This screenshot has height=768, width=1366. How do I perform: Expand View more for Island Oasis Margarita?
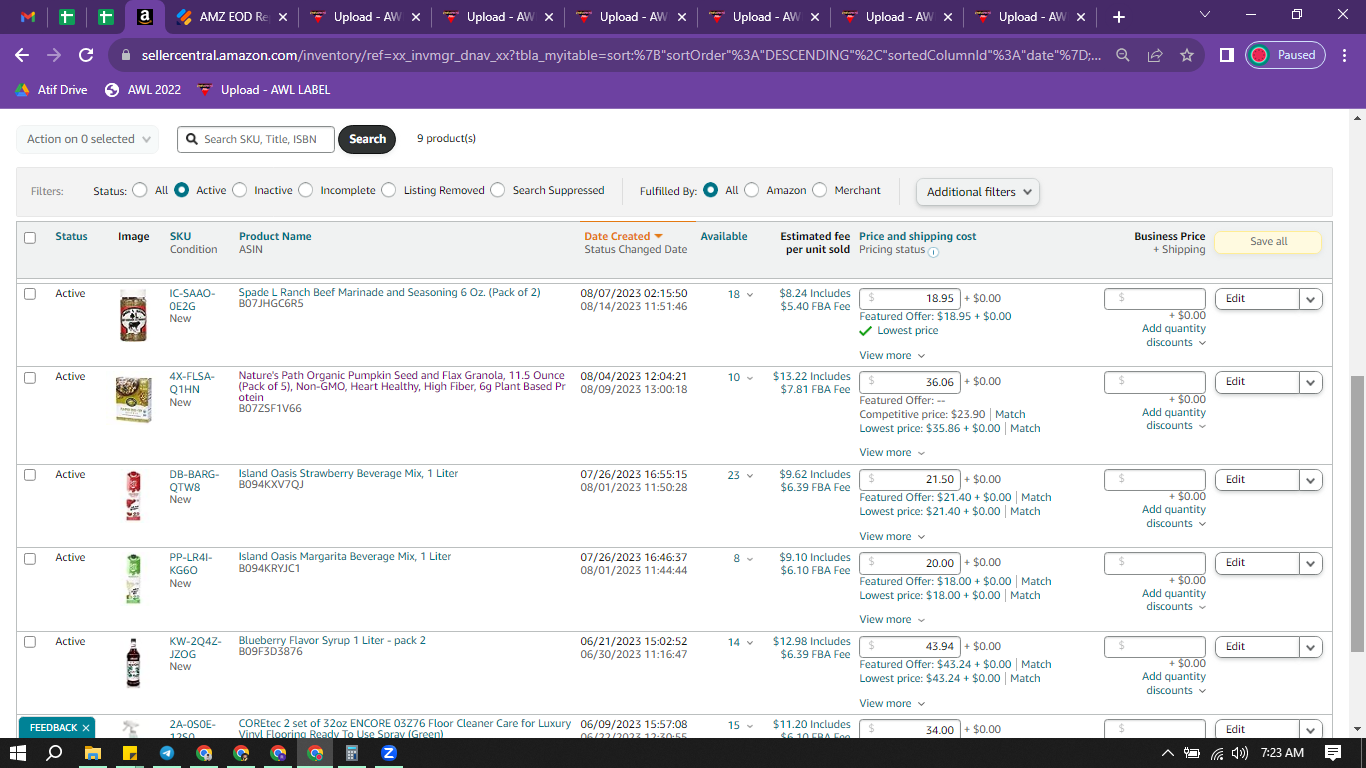[x=892, y=620]
